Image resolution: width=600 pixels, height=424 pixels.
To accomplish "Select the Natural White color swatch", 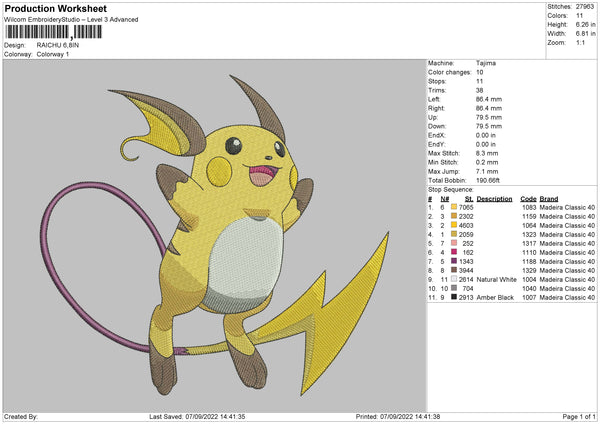I will [454, 279].
